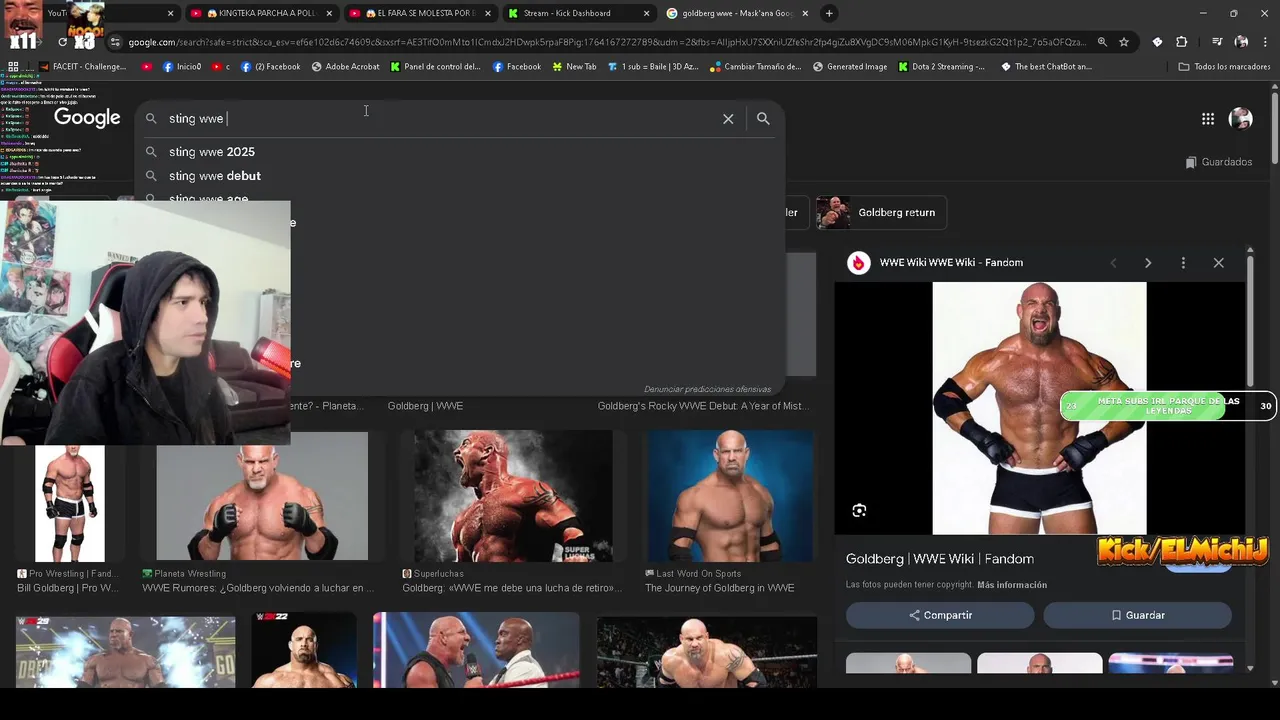This screenshot has width=1280, height=720.
Task: Open a new browser tab
Action: coord(829,13)
